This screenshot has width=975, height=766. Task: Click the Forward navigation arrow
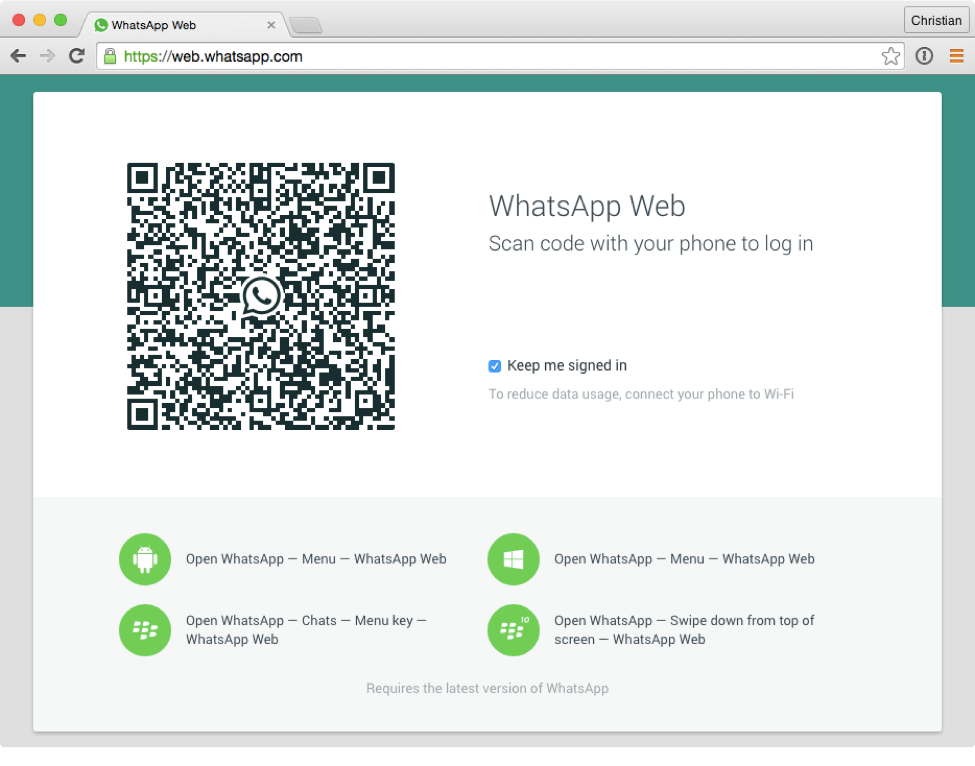[x=47, y=56]
